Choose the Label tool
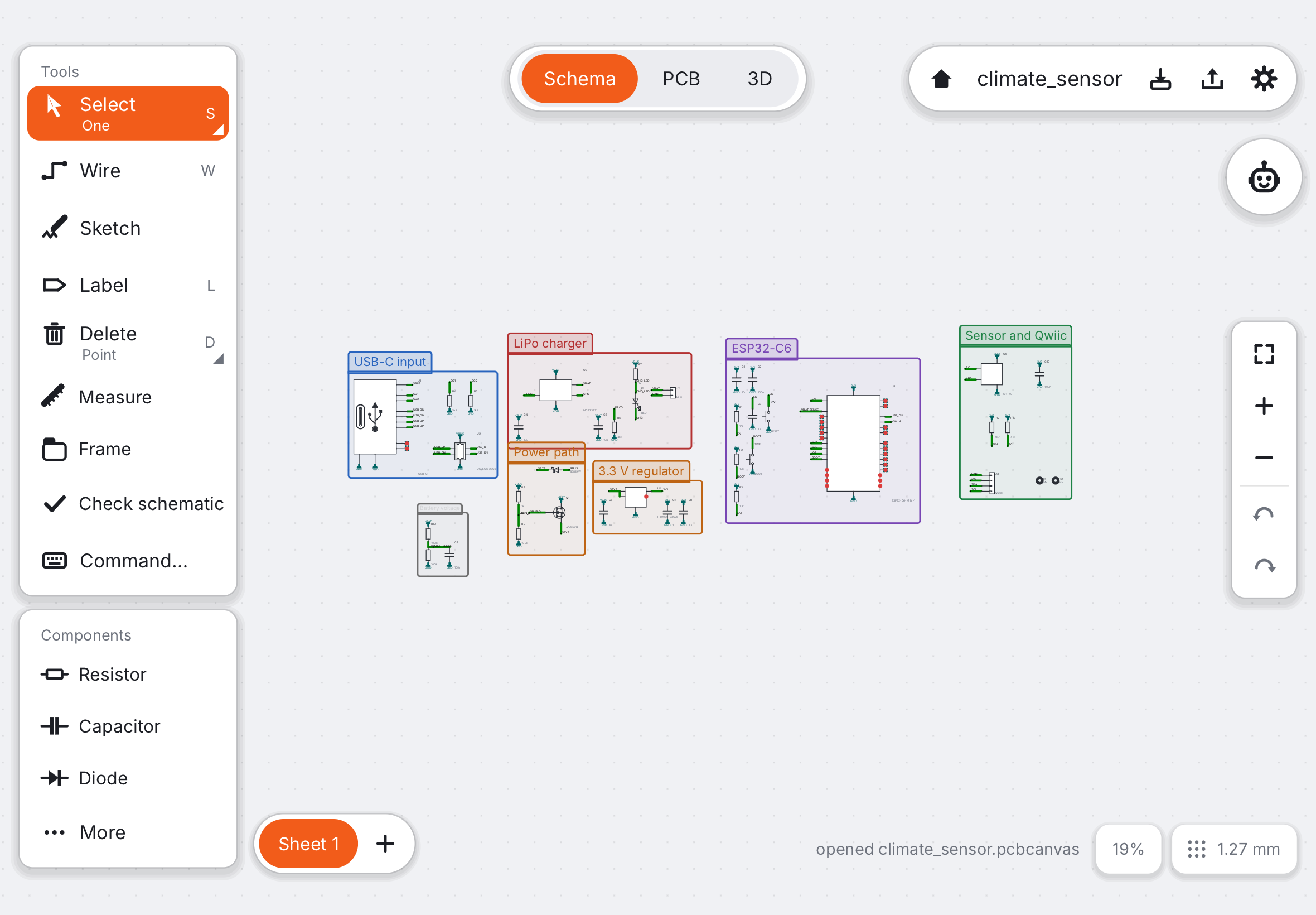 point(128,285)
